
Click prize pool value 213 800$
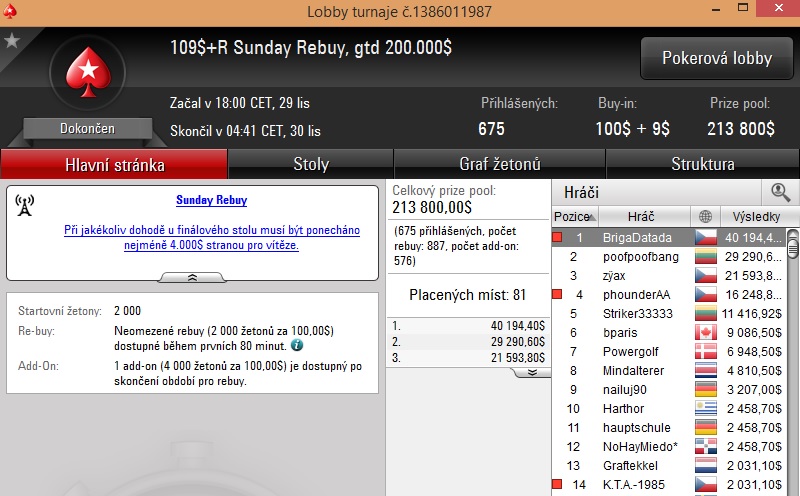click(x=740, y=129)
